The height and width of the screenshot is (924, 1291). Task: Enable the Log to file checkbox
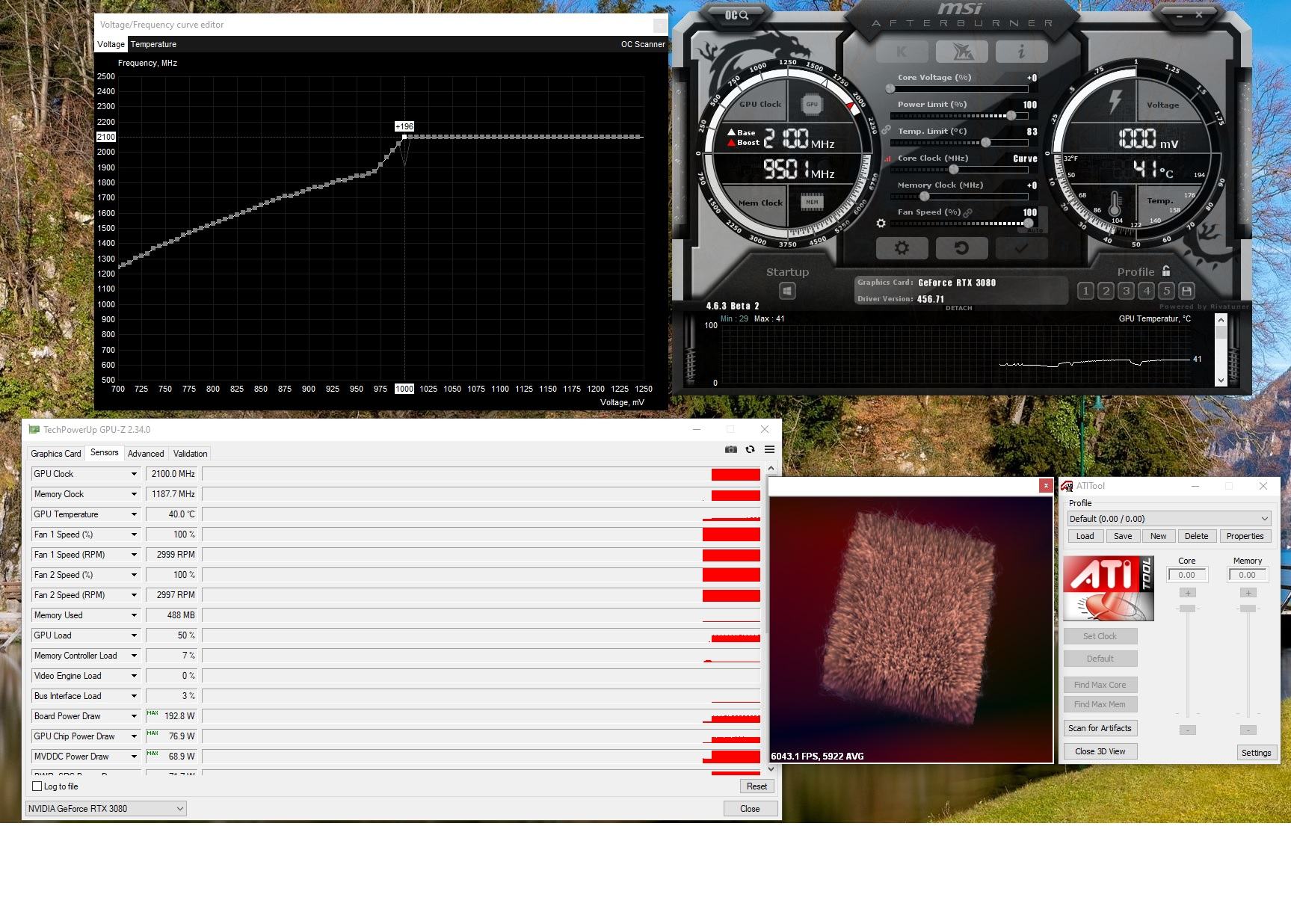[37, 786]
